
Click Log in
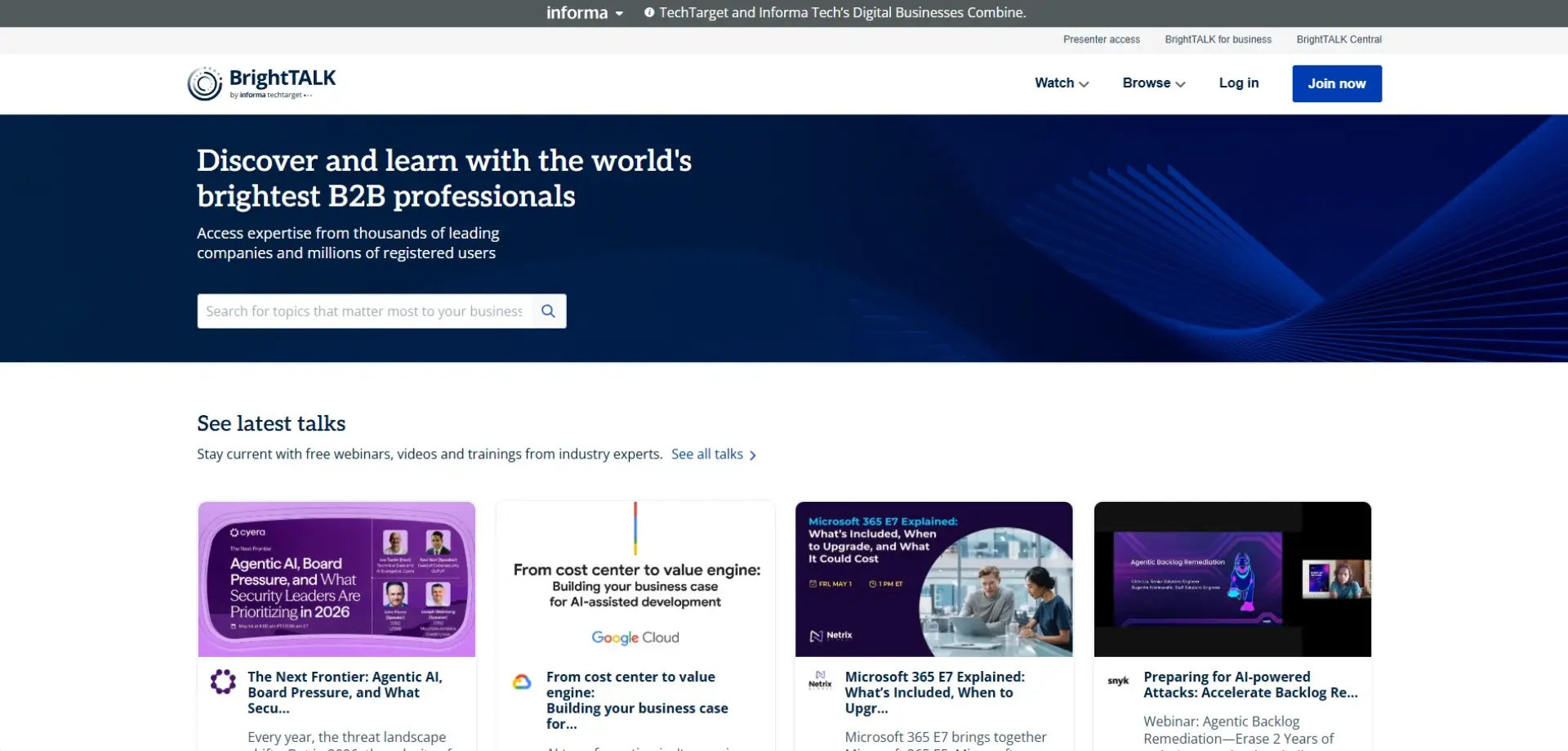coord(1239,83)
